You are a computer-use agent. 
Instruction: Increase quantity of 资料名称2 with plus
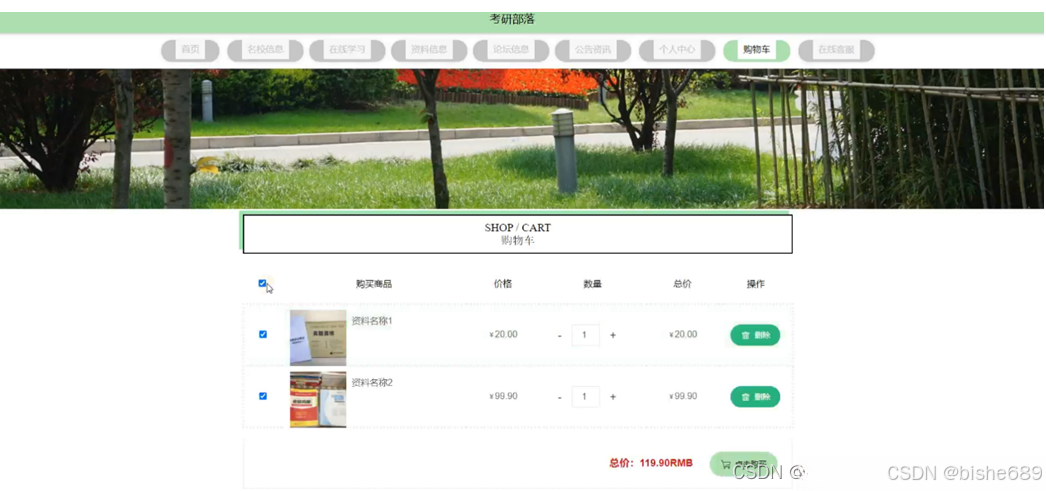tap(613, 396)
